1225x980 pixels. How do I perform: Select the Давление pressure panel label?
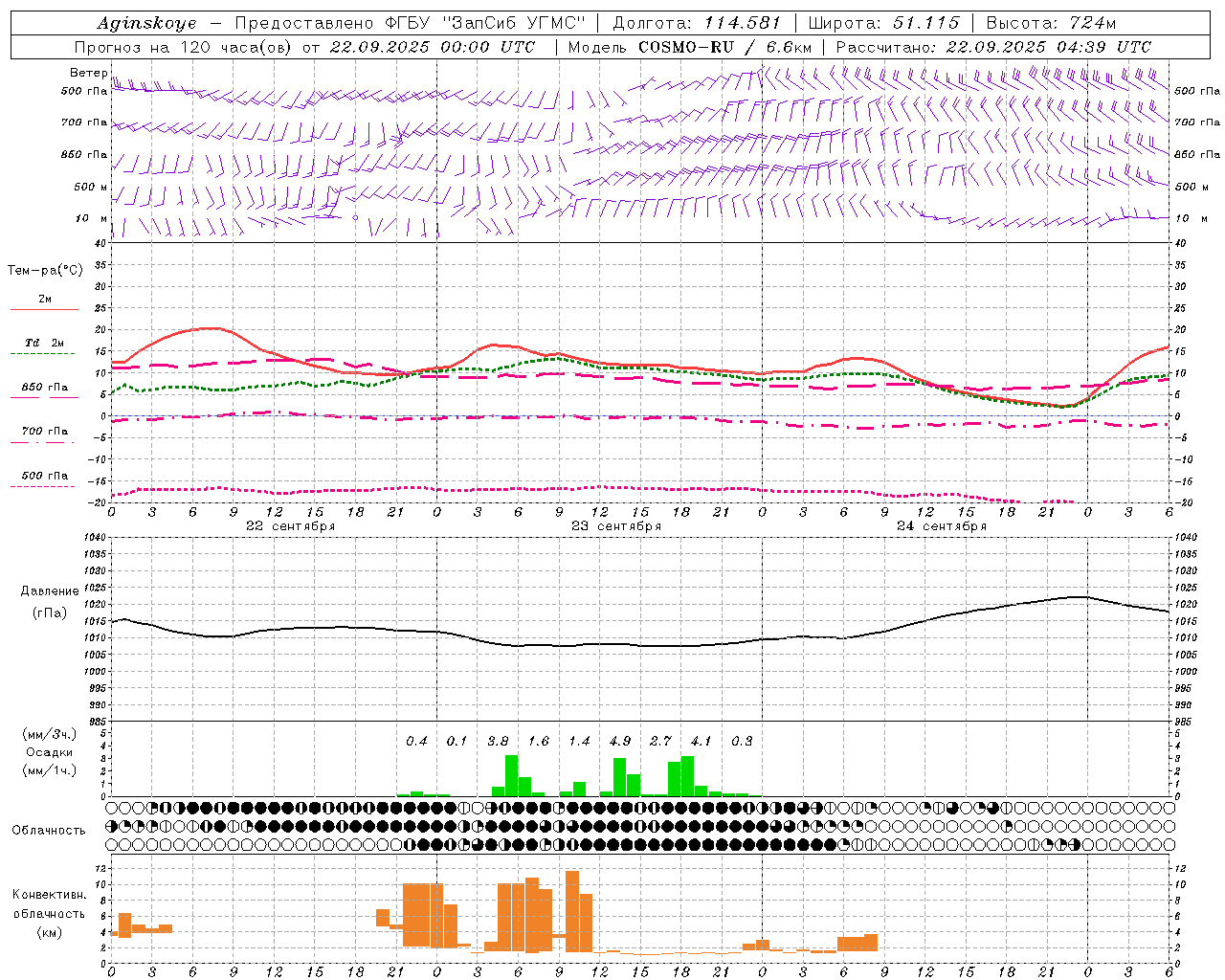coord(50,591)
